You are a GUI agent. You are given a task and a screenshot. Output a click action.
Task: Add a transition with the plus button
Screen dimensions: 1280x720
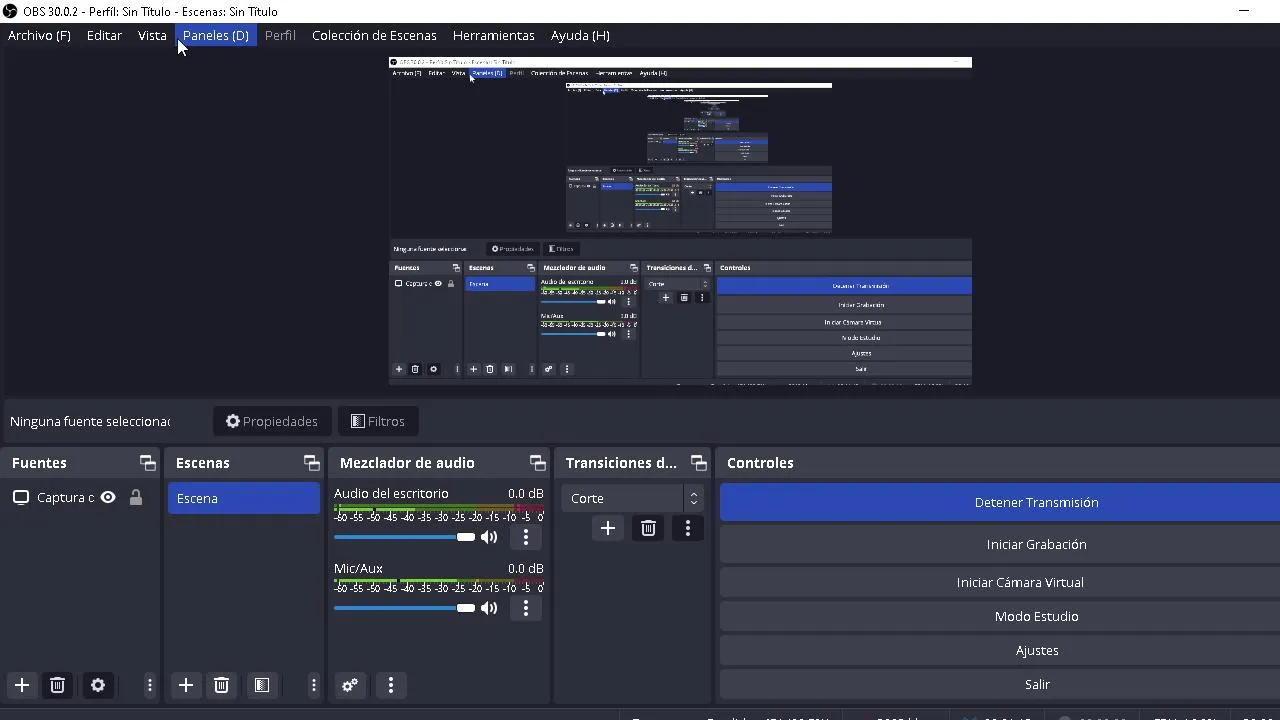608,528
